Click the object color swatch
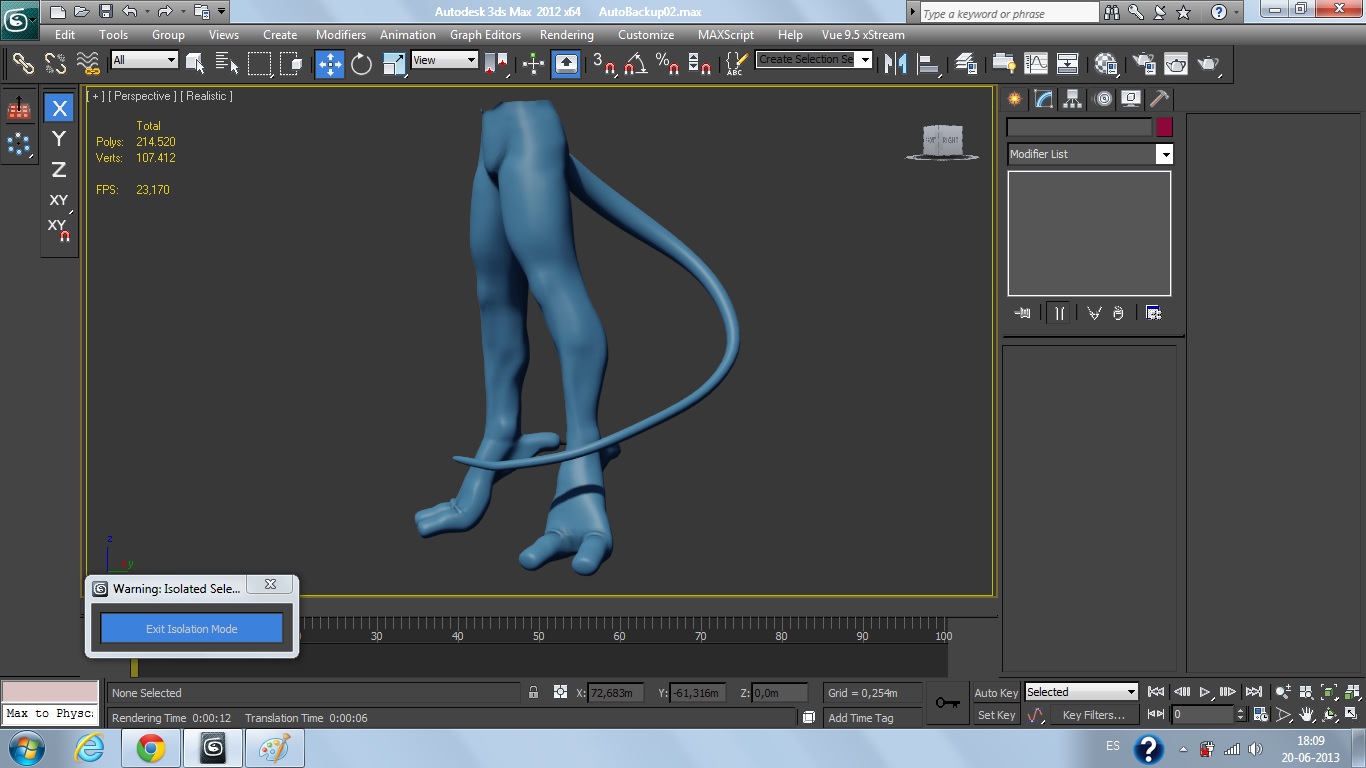The width and height of the screenshot is (1366, 768). click(x=1164, y=127)
